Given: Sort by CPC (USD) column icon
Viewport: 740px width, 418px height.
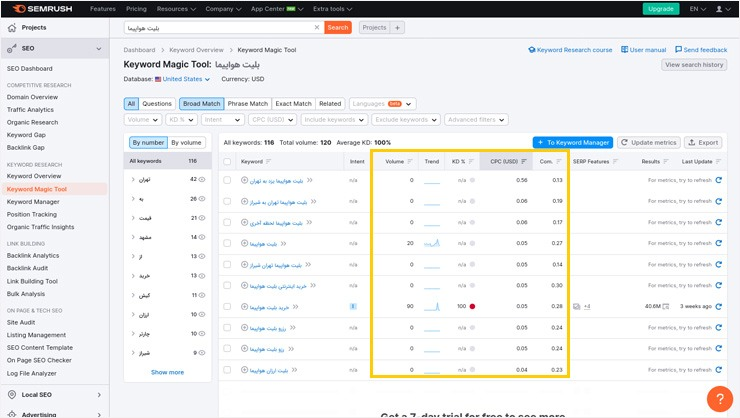Looking at the screenshot, I should (523, 161).
